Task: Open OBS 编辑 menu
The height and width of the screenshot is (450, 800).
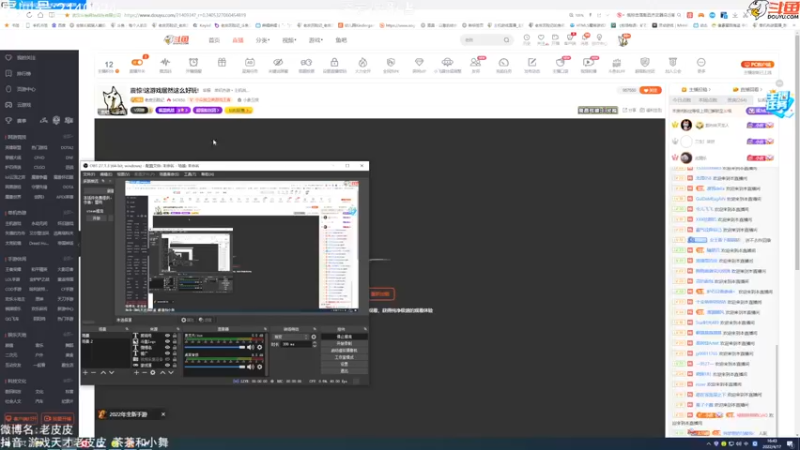Action: 106,174
